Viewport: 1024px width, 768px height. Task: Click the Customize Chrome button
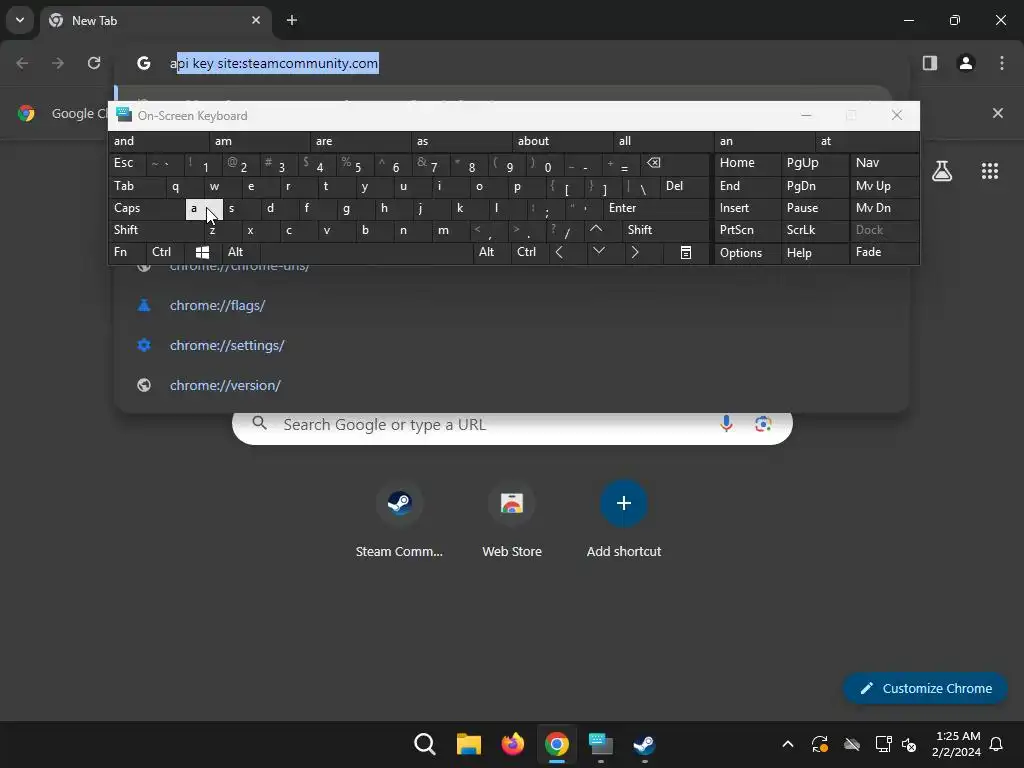(x=925, y=688)
